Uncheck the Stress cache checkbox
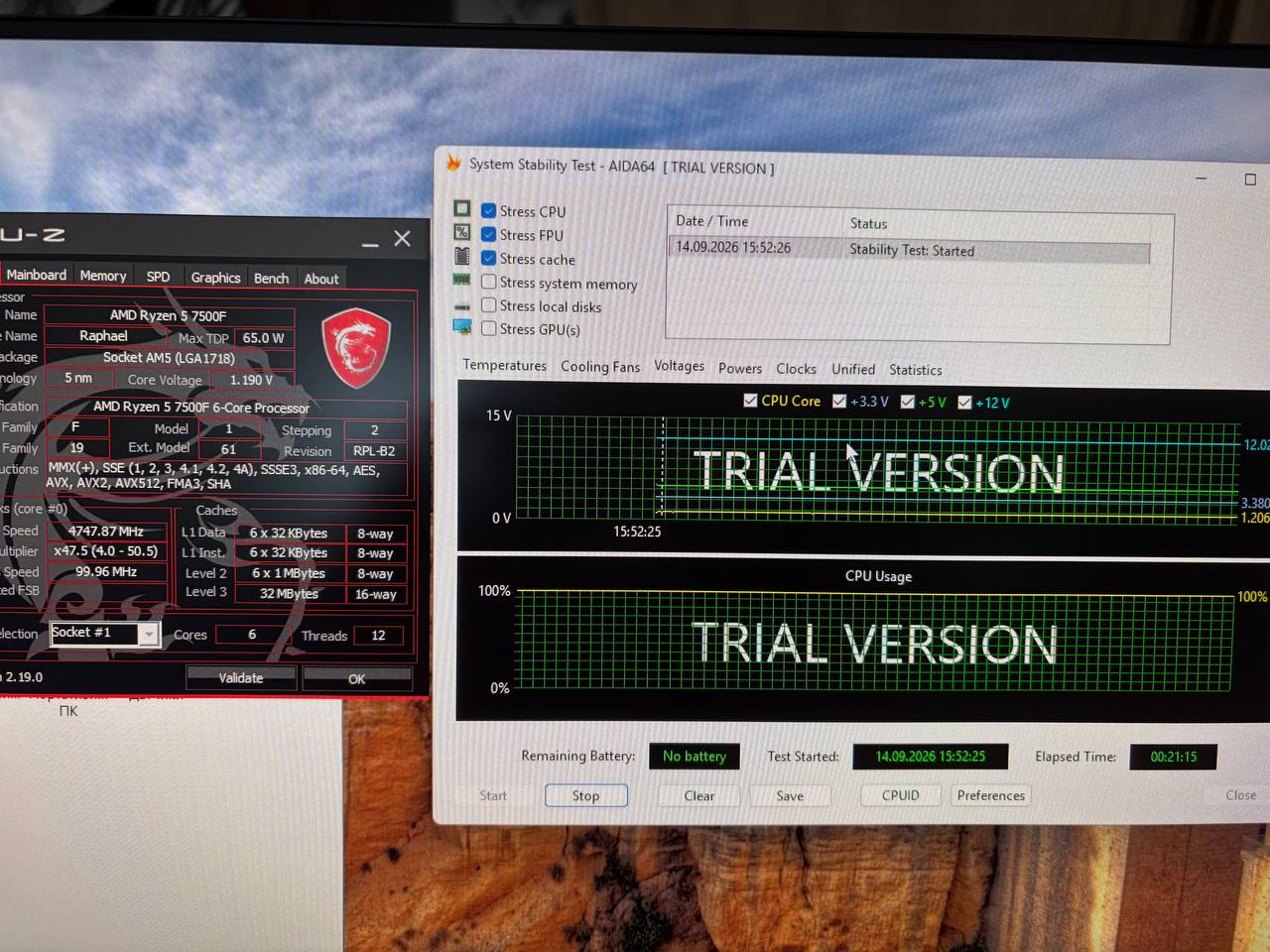This screenshot has width=1270, height=952. [x=489, y=258]
